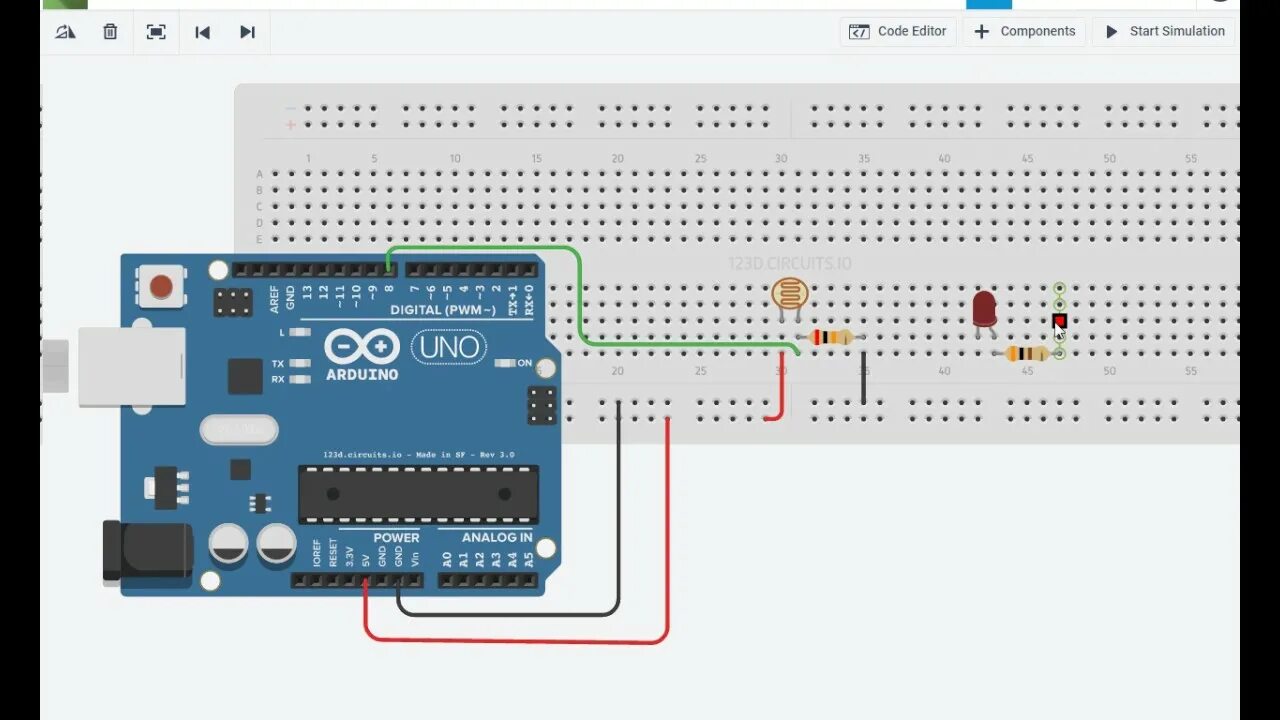Start the simulation
The height and width of the screenshot is (720, 1280).
pyautogui.click(x=1164, y=31)
